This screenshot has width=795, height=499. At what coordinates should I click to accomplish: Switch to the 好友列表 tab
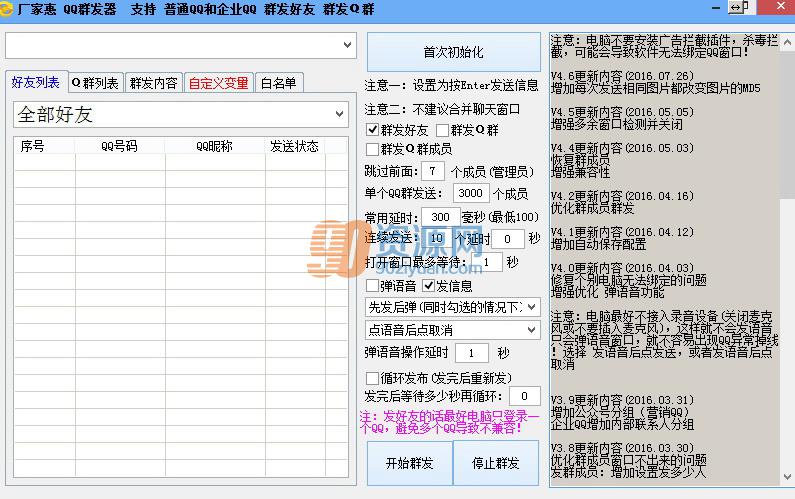pos(36,82)
